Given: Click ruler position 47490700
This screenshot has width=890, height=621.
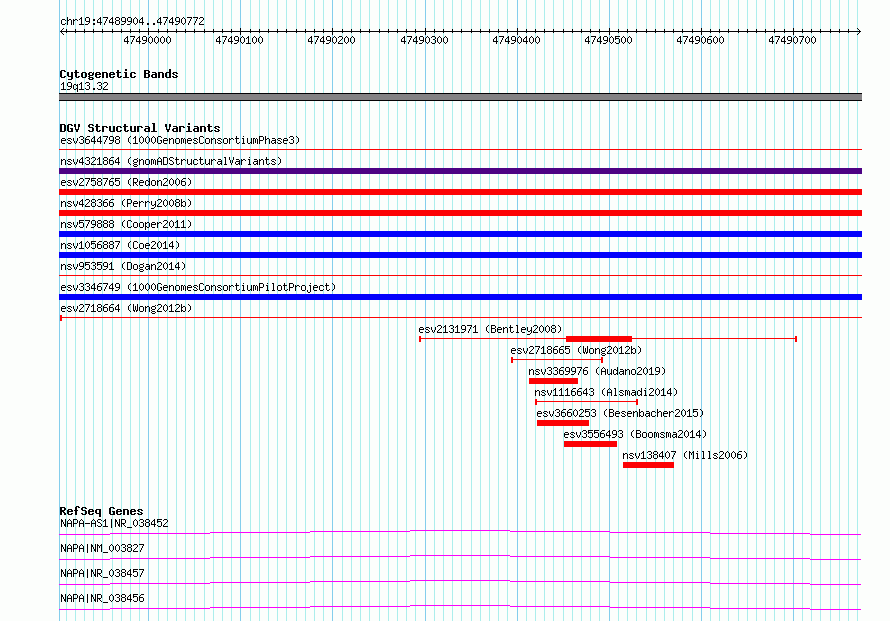Looking at the screenshot, I should point(792,40).
